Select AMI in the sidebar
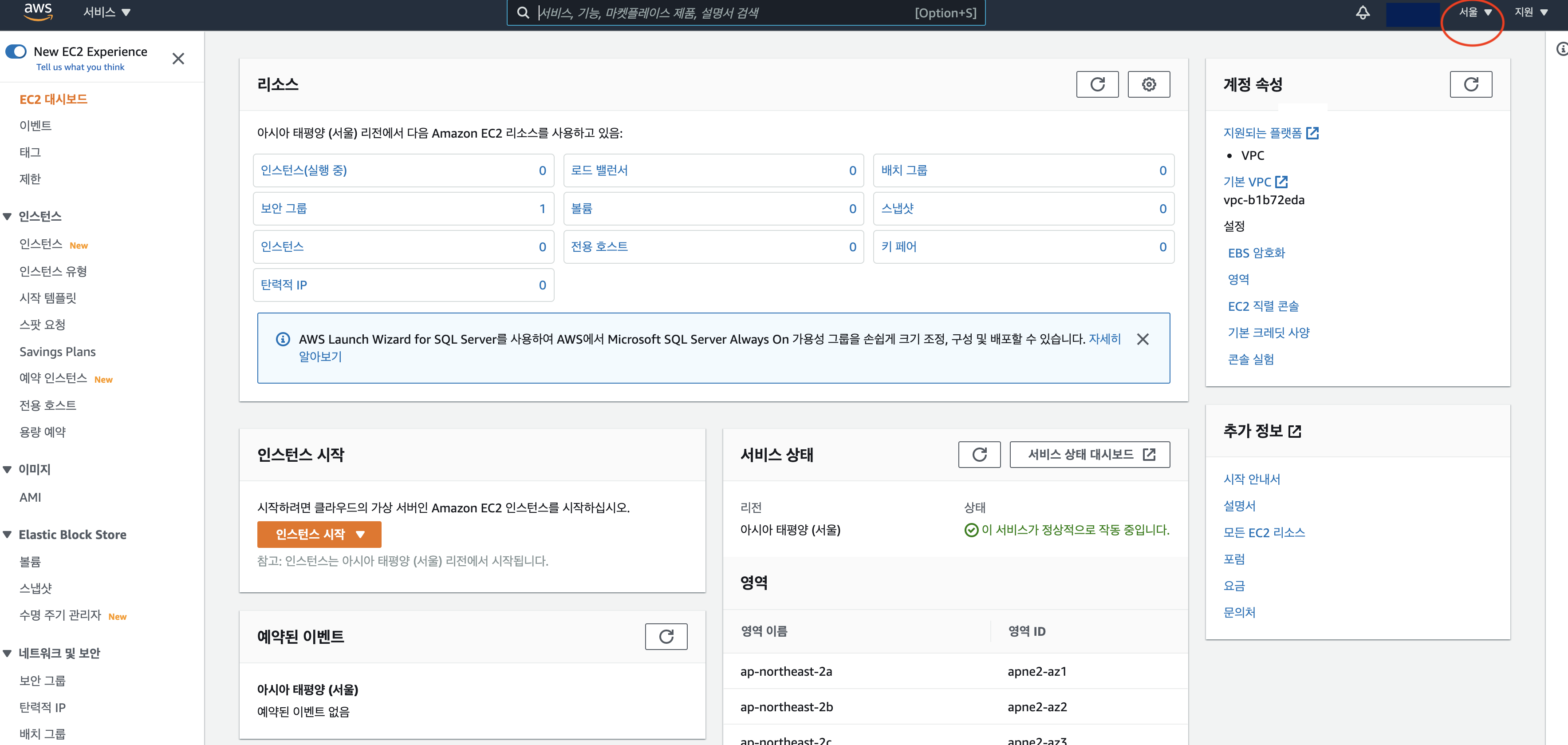The width and height of the screenshot is (1568, 745). point(31,497)
